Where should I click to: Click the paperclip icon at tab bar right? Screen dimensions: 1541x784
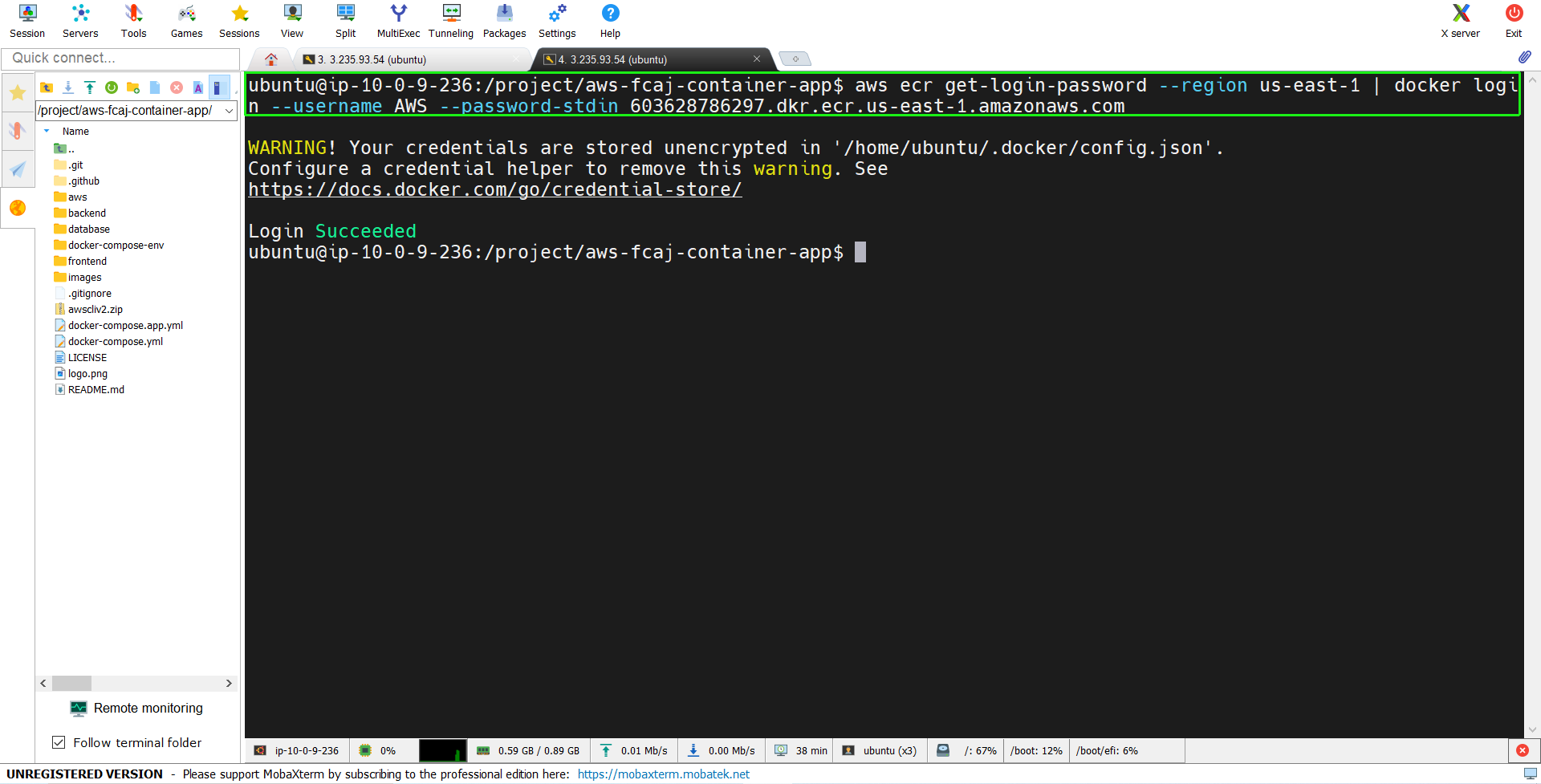click(x=1524, y=57)
